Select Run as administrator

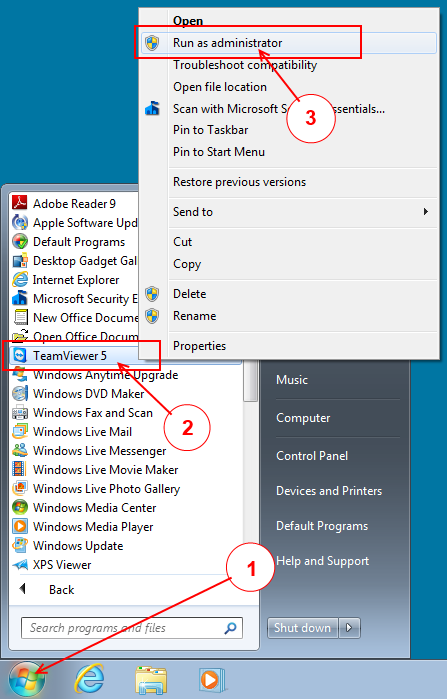[288, 43]
